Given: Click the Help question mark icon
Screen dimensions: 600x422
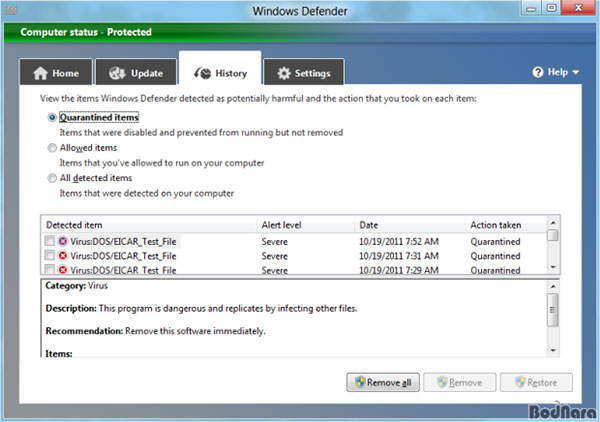Looking at the screenshot, I should (538, 72).
